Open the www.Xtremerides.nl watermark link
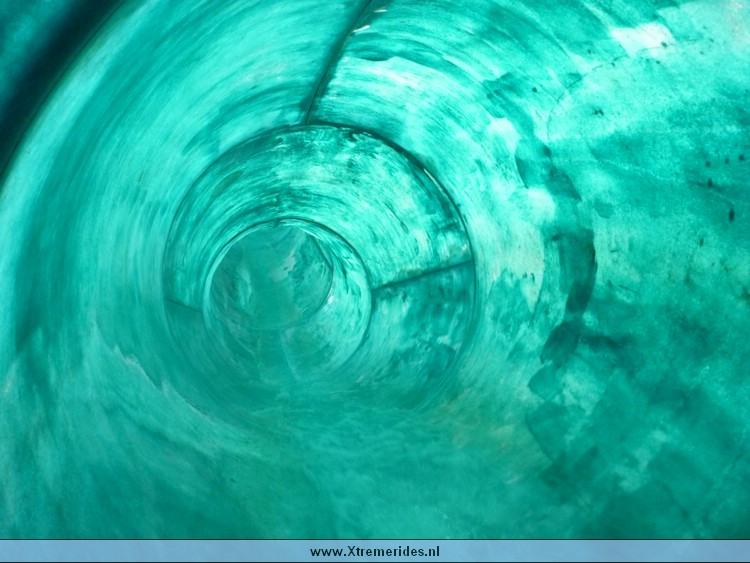 click(374, 552)
